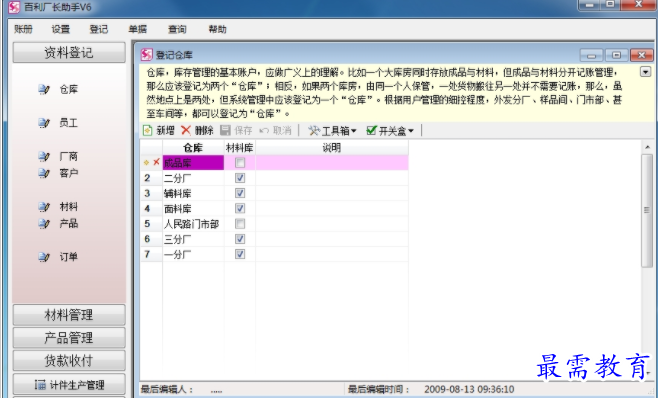Uncheck 材料库 checkbox for 面料库
The width and height of the screenshot is (658, 398).
pos(240,208)
